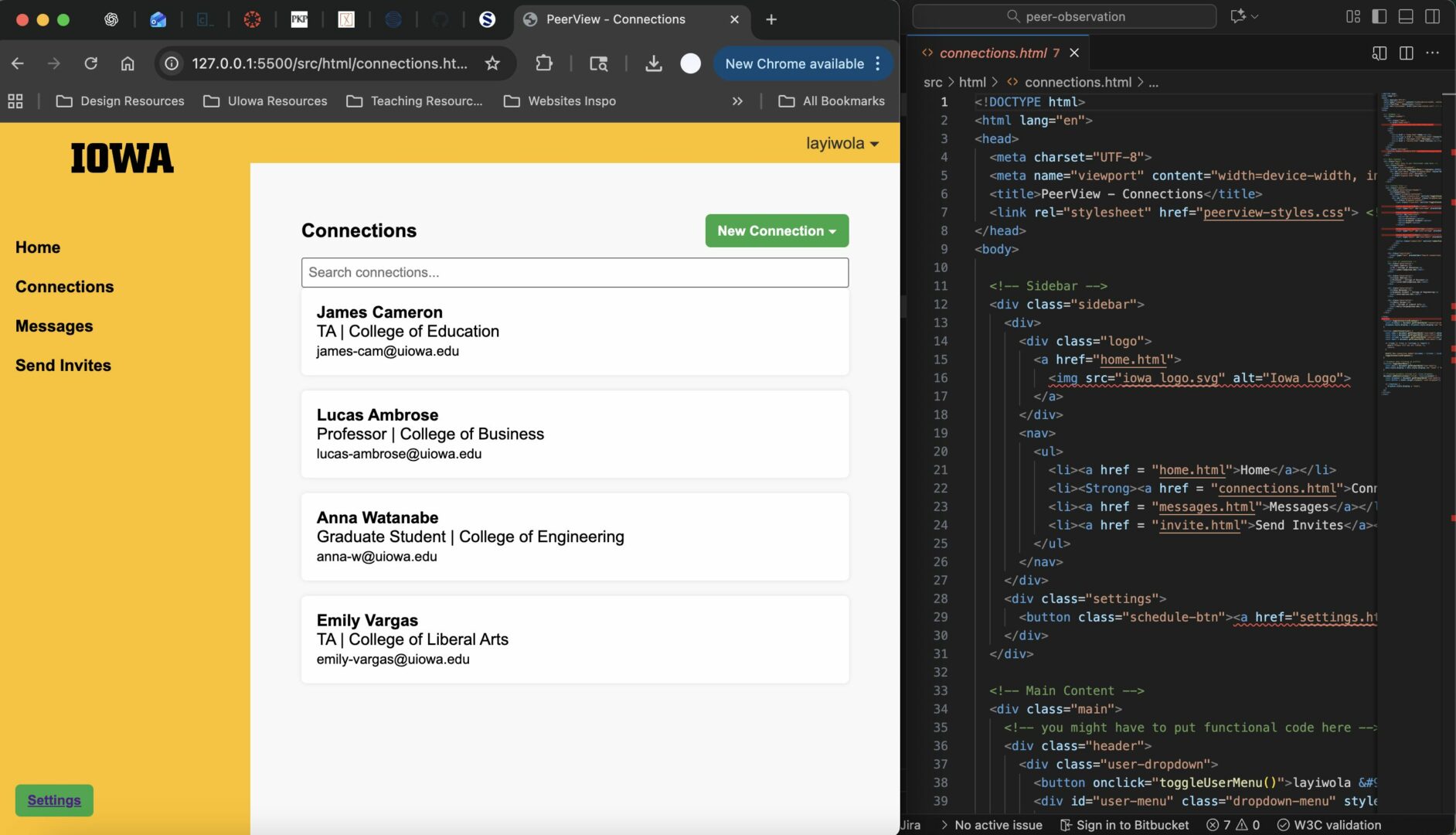Show hidden bookmarks with the double chevron
Viewport: 1456px width, 835px height.
(737, 101)
